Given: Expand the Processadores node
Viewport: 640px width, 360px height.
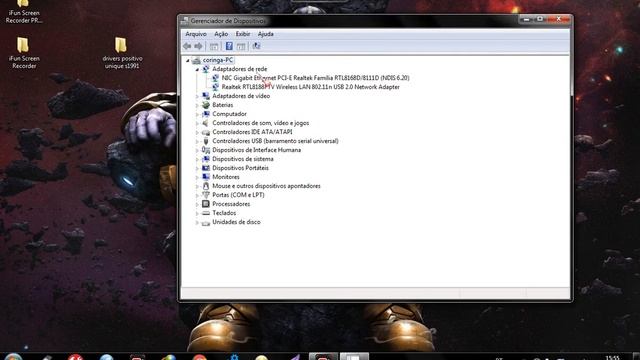Looking at the screenshot, I should (197, 204).
